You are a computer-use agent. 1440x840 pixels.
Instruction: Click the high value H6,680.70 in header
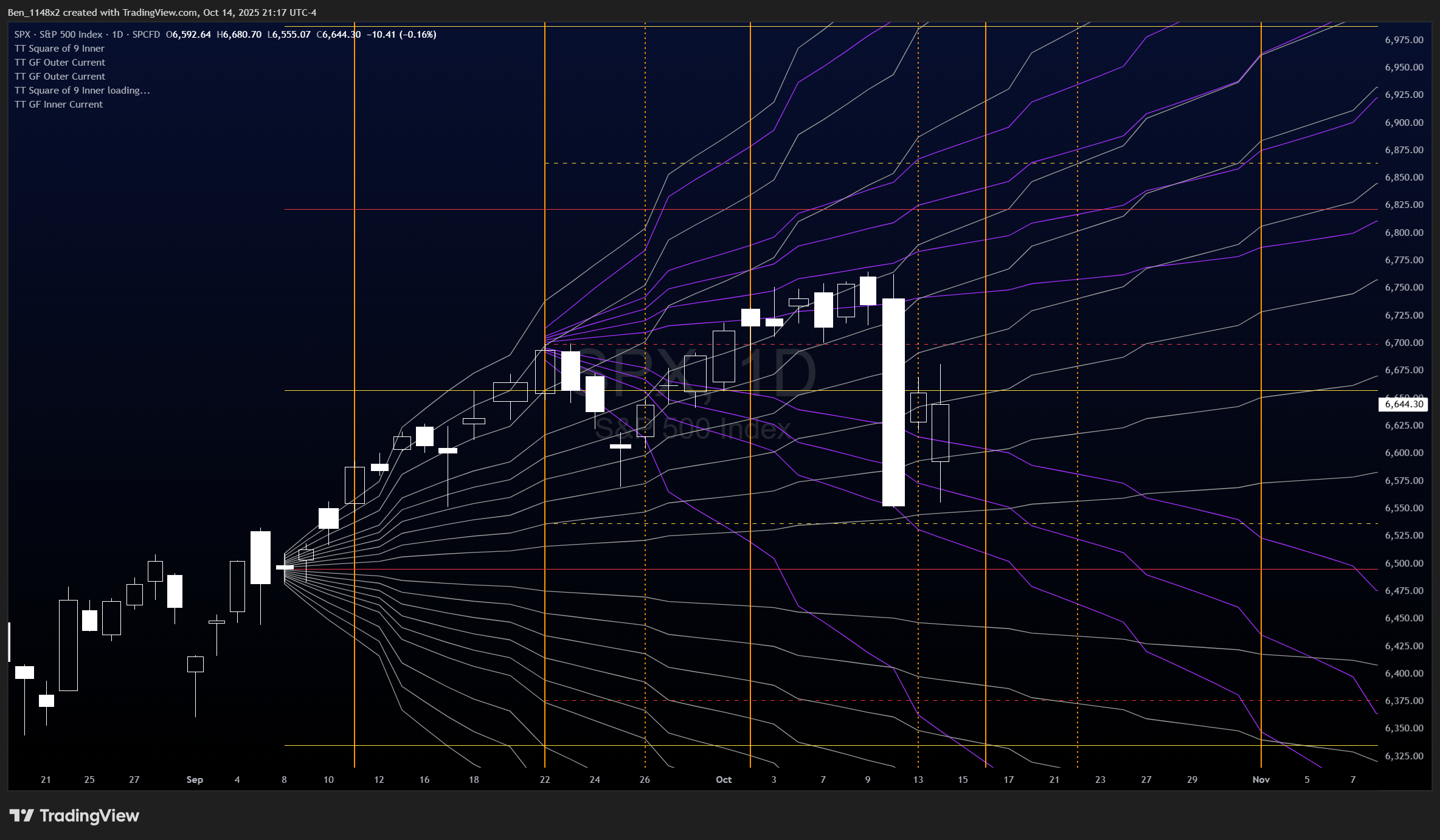click(x=239, y=35)
